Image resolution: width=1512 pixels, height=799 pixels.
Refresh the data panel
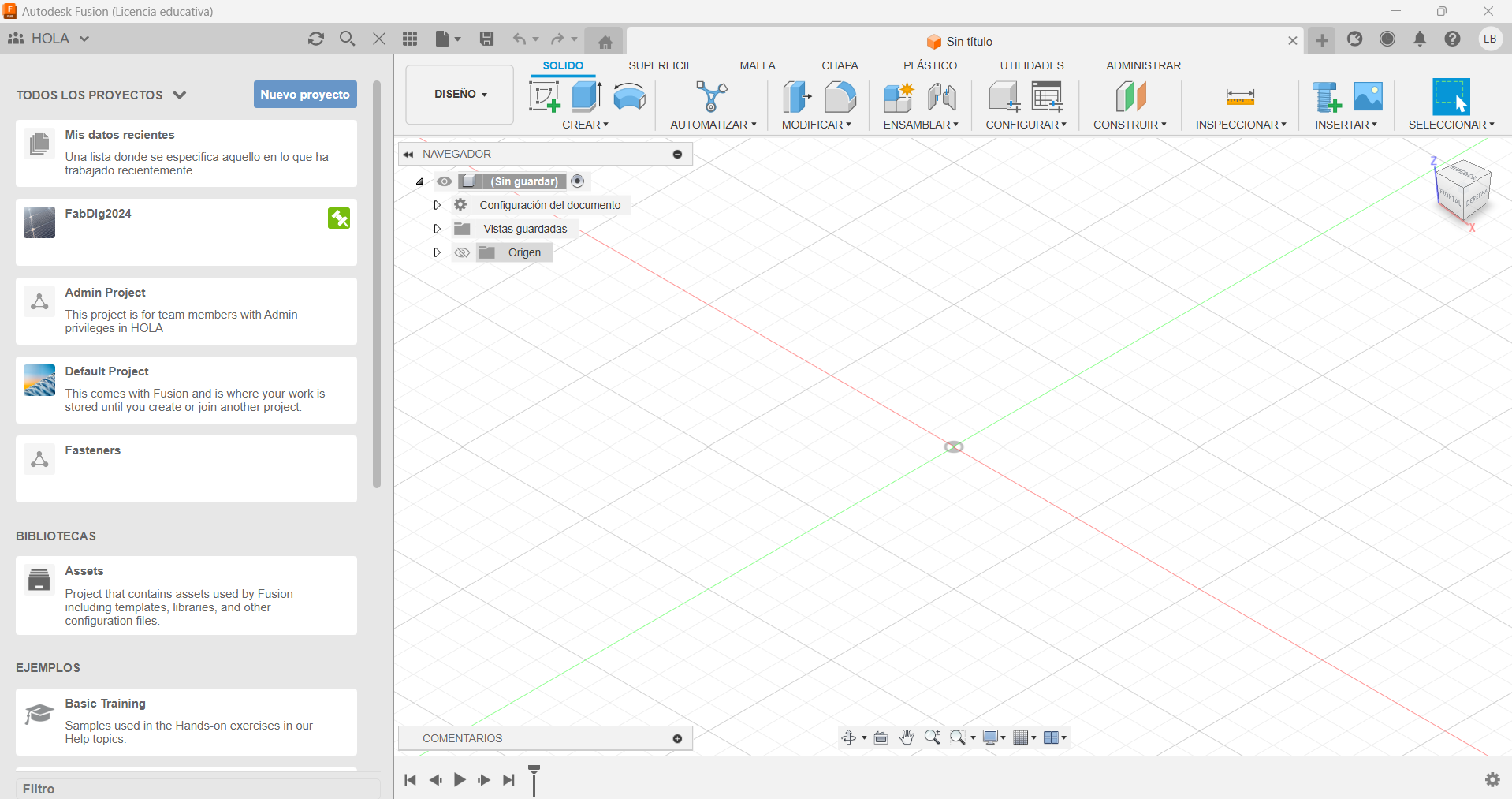[316, 39]
